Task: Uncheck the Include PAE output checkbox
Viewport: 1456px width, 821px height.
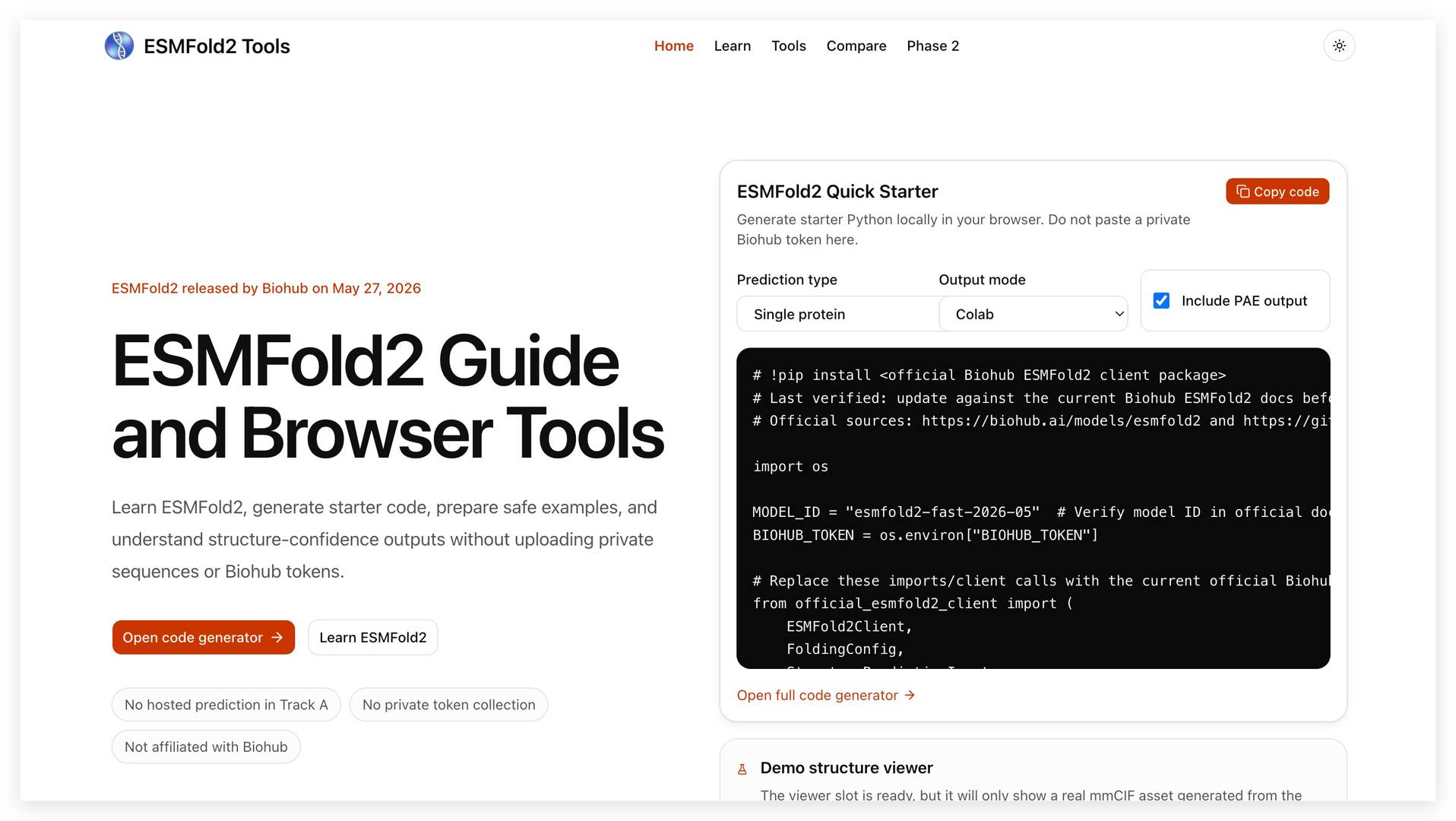Action: coord(1161,300)
